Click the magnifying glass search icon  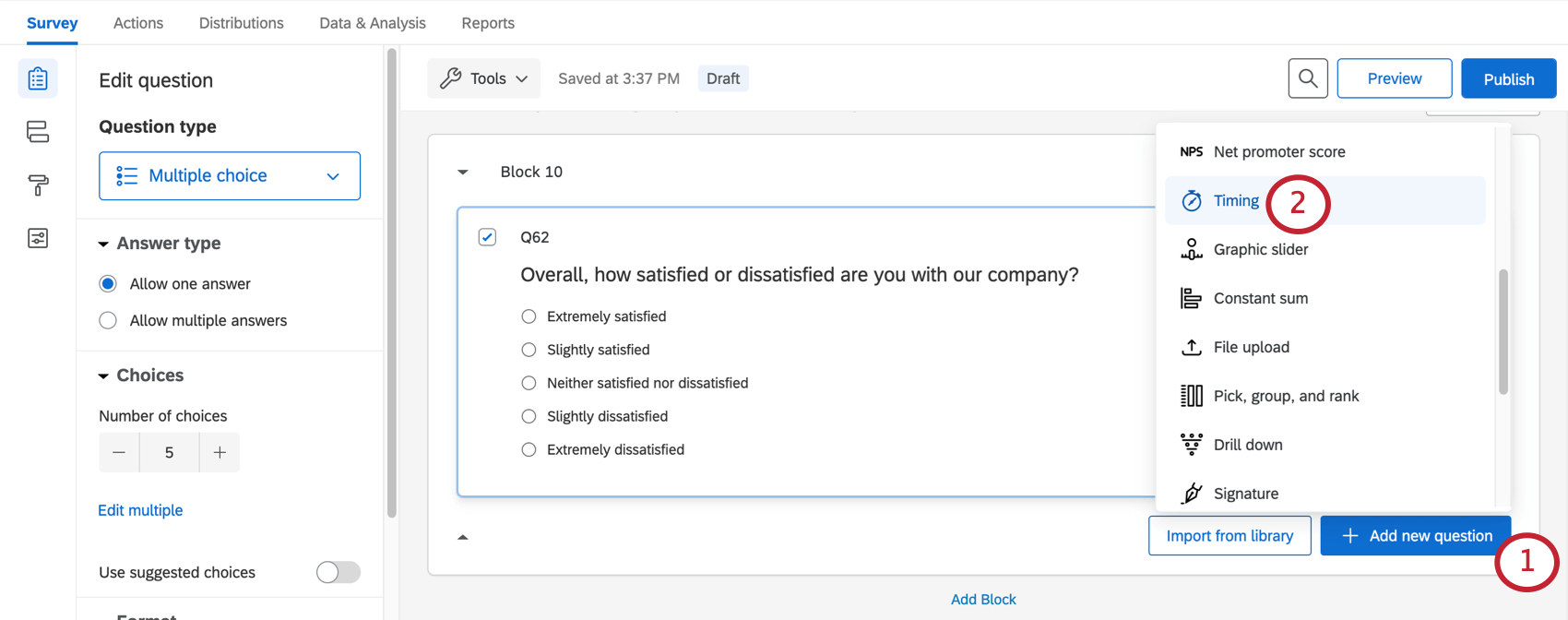click(x=1307, y=78)
